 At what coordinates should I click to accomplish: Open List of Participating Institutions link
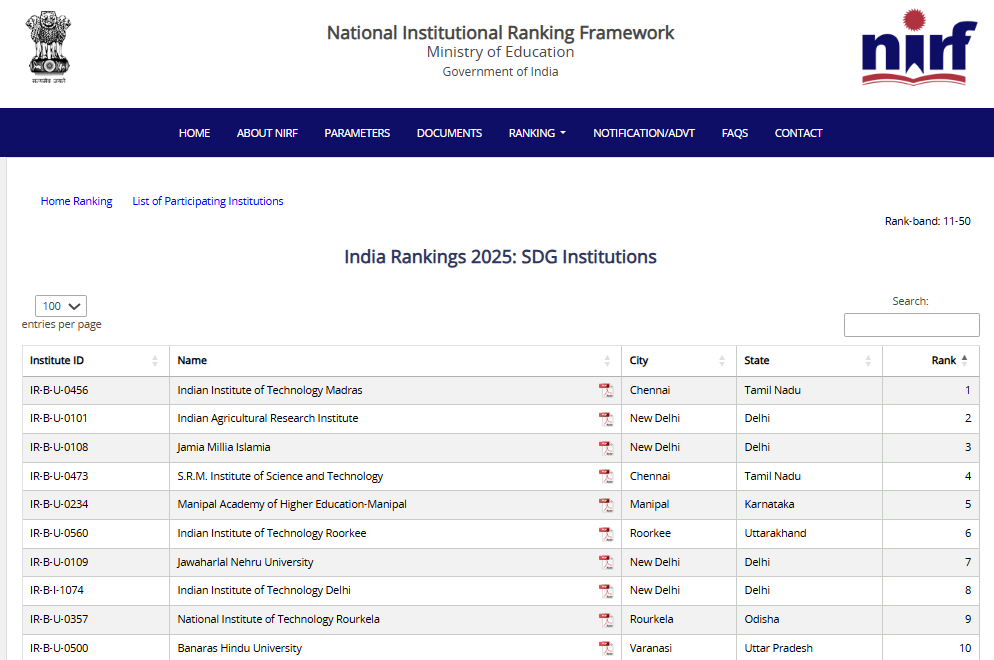click(x=208, y=201)
